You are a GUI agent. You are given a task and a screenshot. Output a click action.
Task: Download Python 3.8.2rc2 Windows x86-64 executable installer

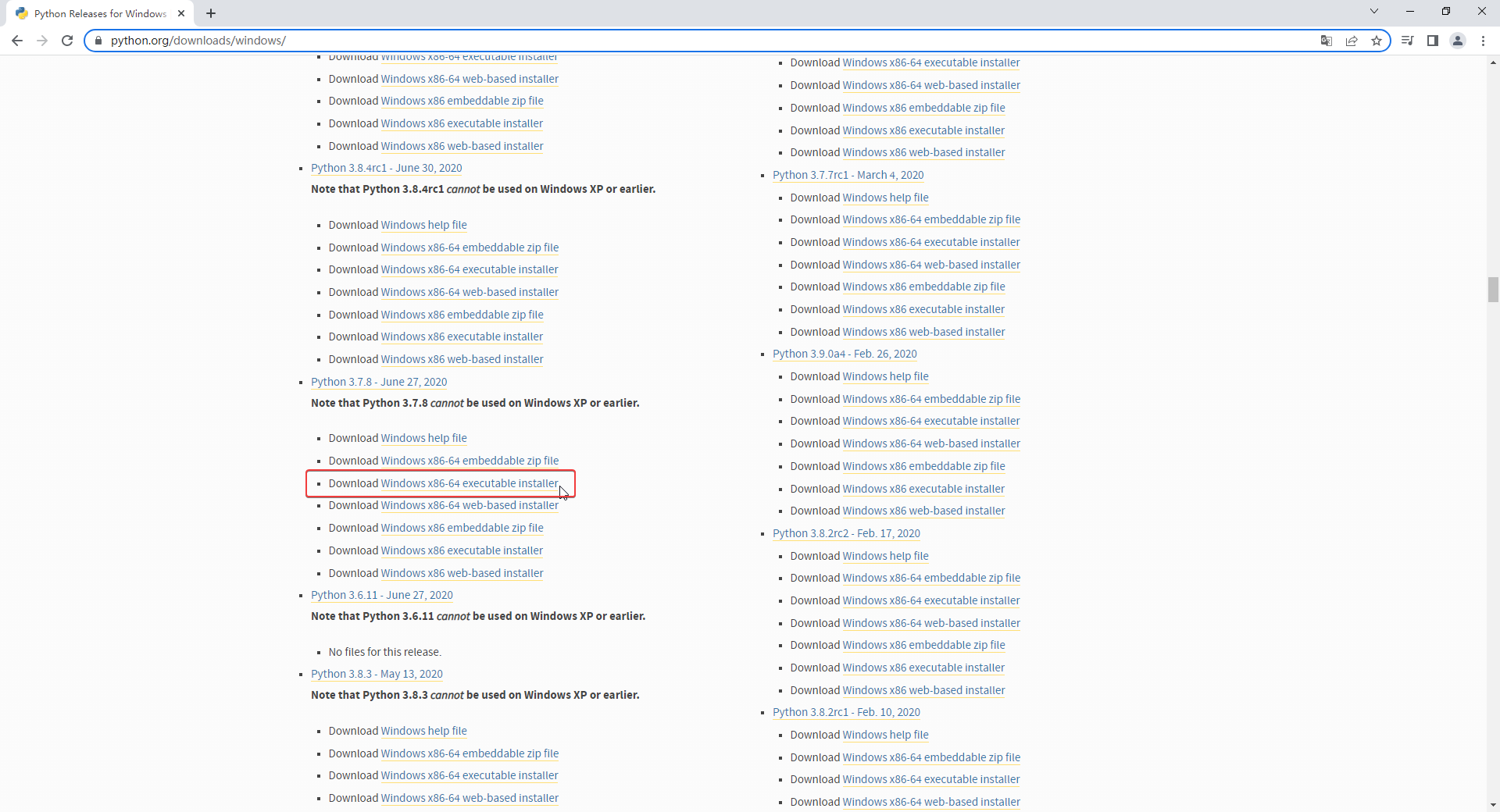[x=931, y=600]
